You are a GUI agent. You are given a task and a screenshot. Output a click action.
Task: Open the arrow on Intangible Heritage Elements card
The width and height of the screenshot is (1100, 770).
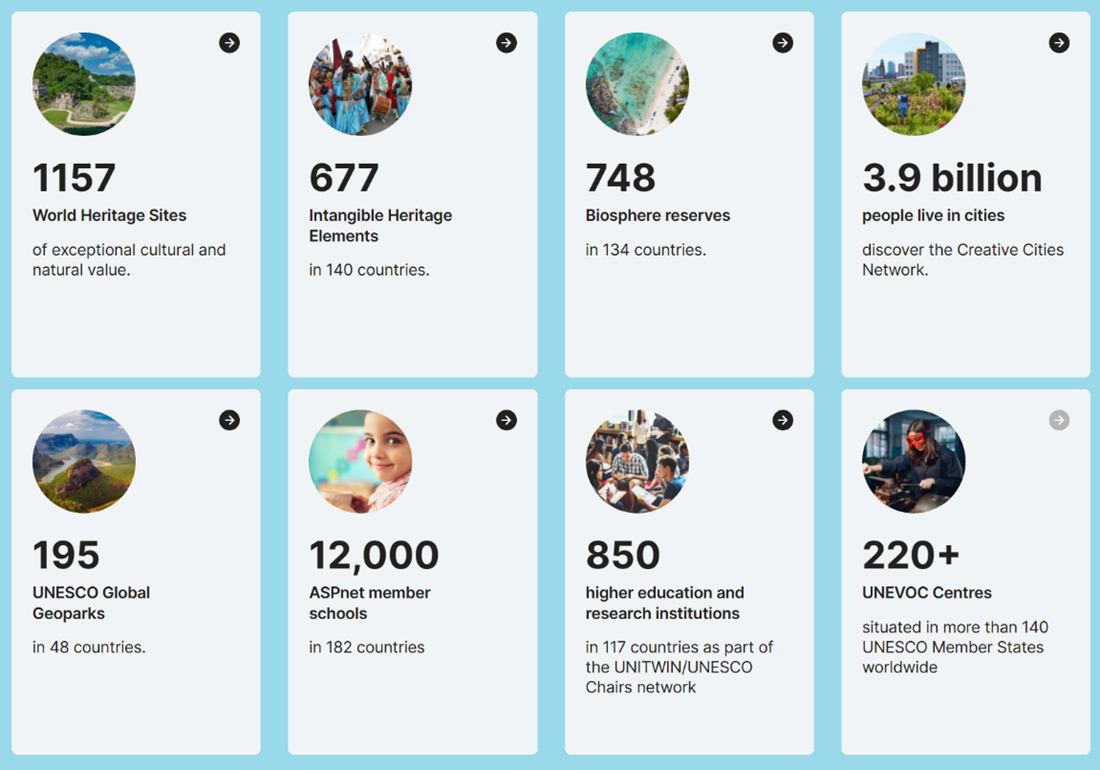click(x=507, y=43)
